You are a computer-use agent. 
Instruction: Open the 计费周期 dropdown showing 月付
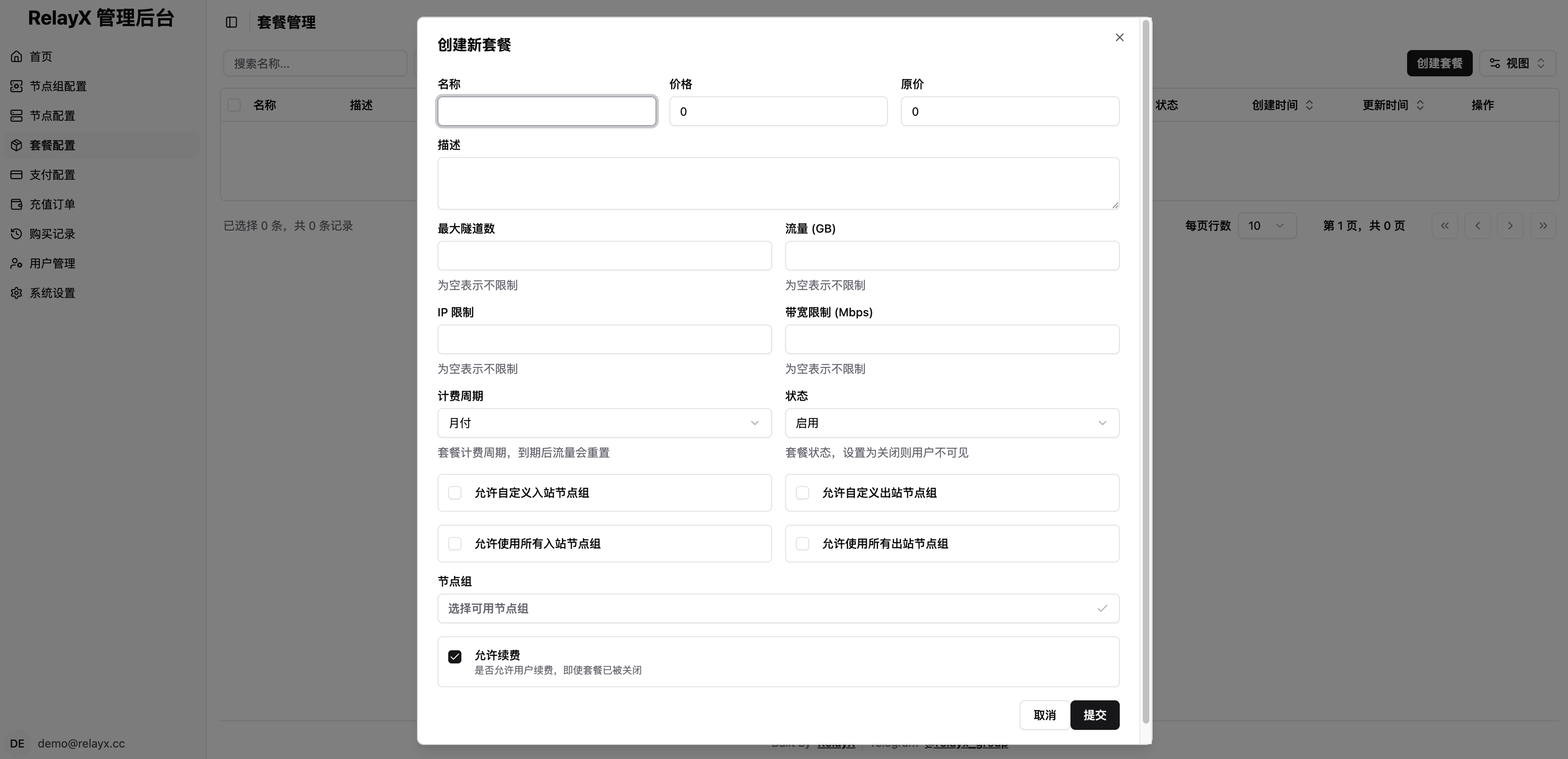pos(604,423)
